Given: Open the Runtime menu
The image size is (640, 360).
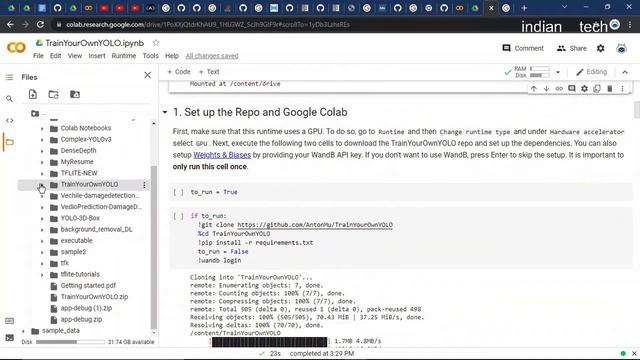Looking at the screenshot, I should pyautogui.click(x=124, y=56).
